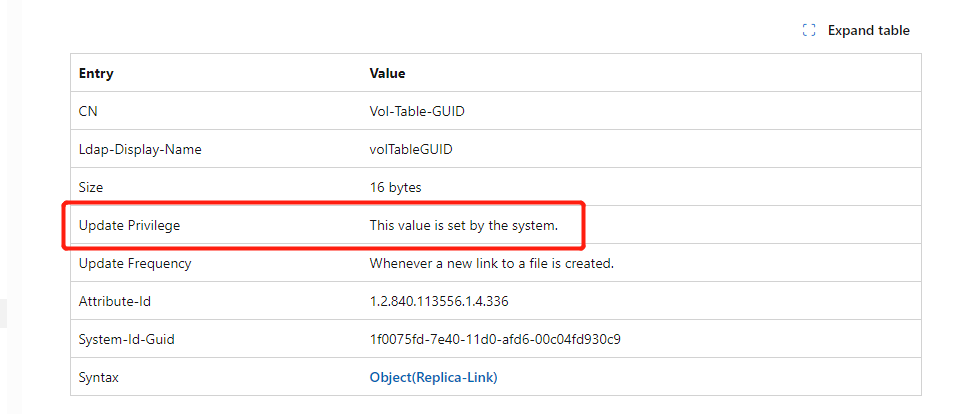Click the 16 bytes value
Viewport: 967px width, 414px height.
click(395, 187)
